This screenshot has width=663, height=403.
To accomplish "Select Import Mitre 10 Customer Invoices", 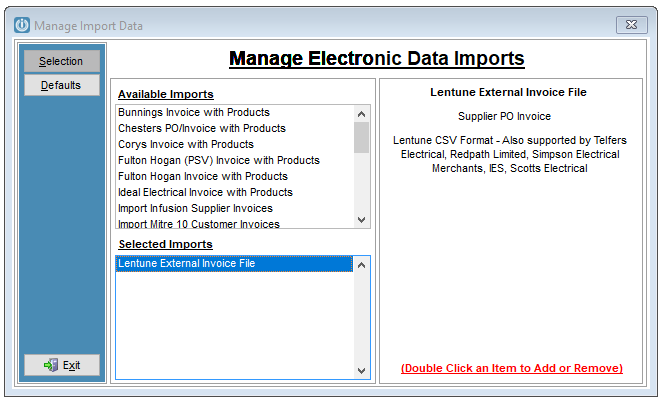I will (x=235, y=223).
